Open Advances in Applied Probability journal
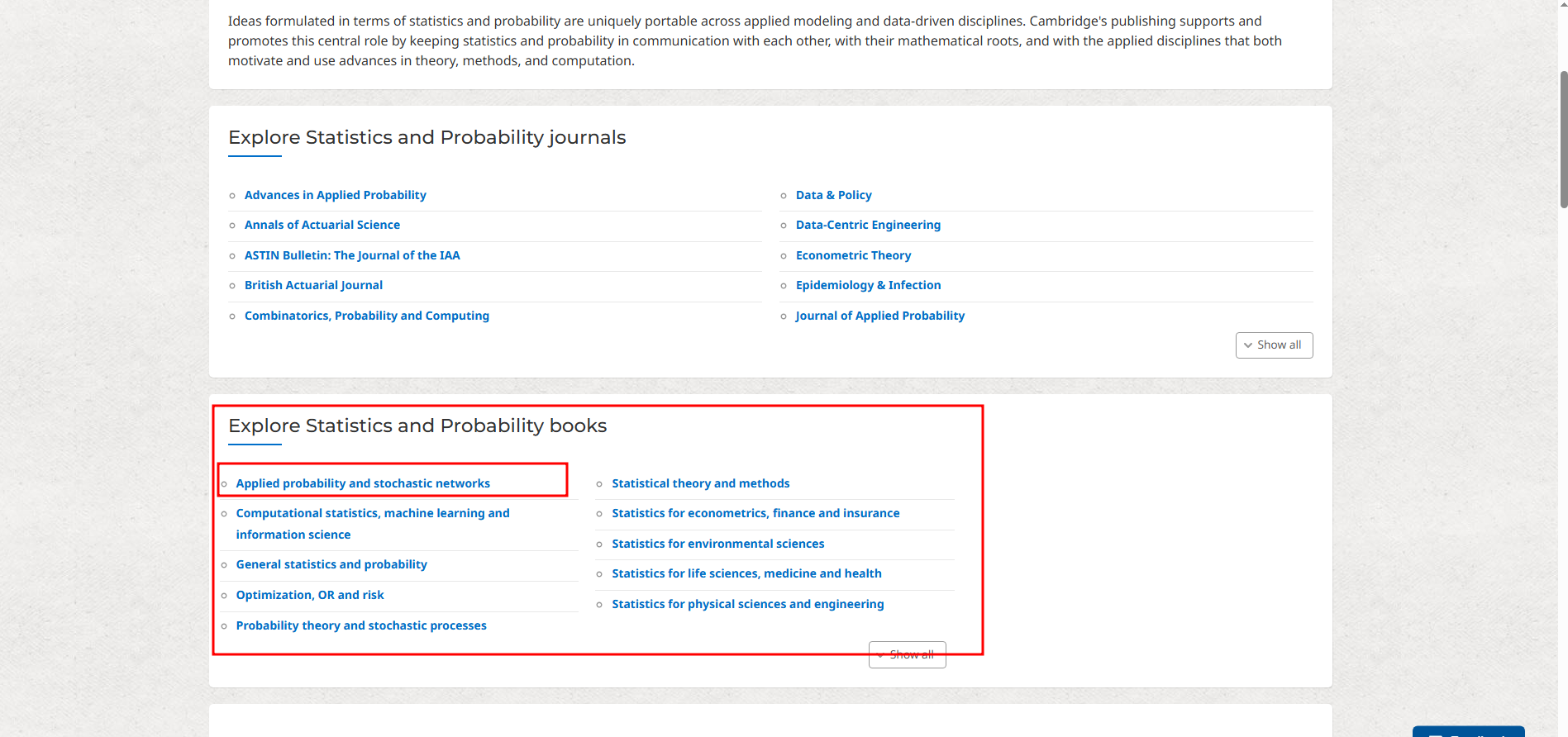This screenshot has height=737, width=1568. (x=335, y=195)
